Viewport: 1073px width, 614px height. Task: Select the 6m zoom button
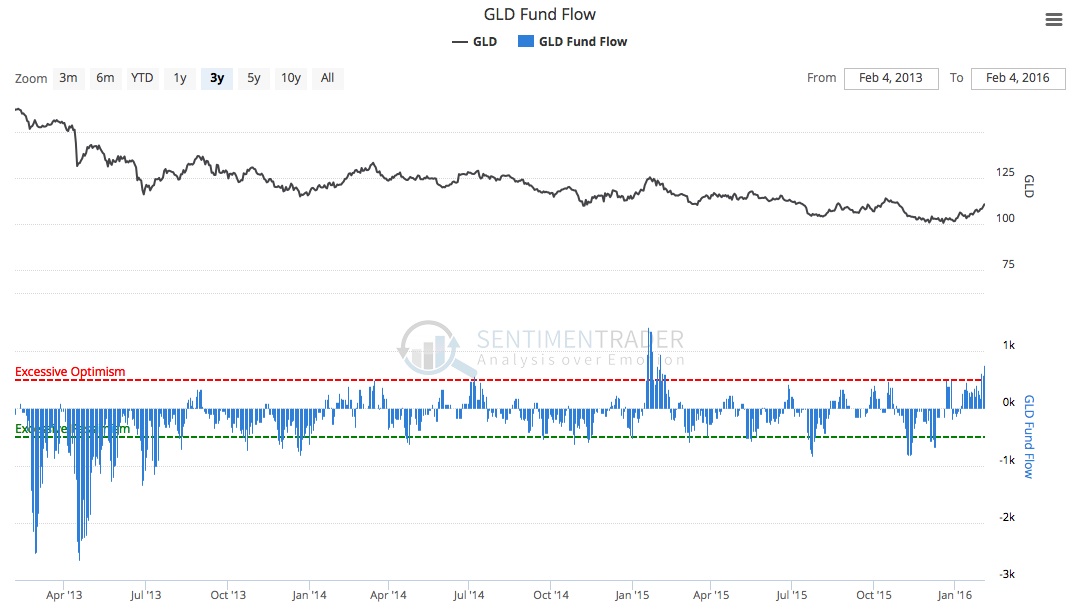click(105, 78)
